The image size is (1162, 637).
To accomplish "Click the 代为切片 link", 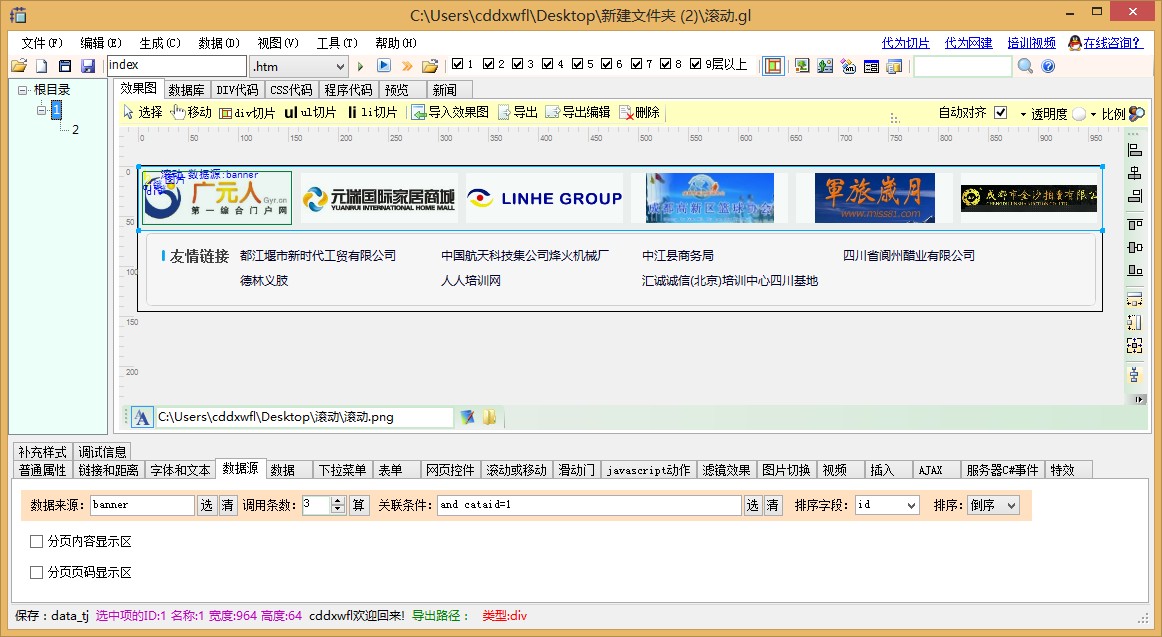I will tap(906, 43).
